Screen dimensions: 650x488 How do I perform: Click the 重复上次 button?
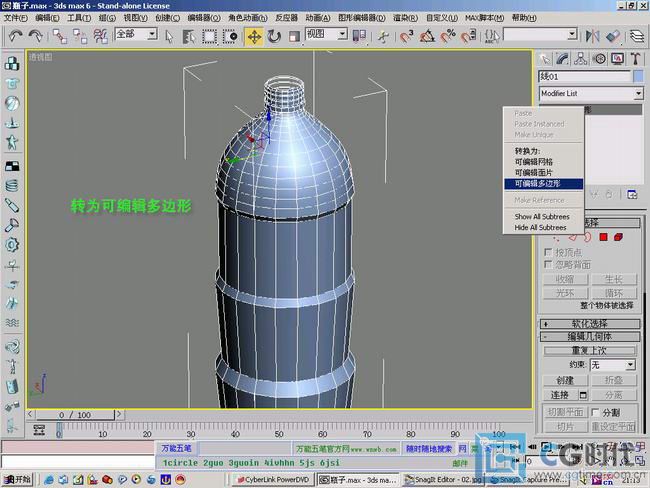pyautogui.click(x=589, y=351)
